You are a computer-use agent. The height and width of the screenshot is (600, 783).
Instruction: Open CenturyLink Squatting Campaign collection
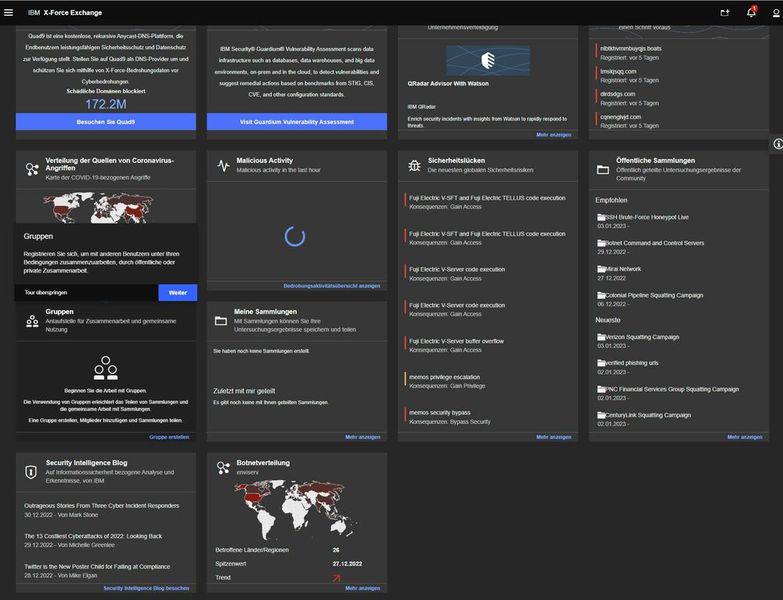point(648,415)
